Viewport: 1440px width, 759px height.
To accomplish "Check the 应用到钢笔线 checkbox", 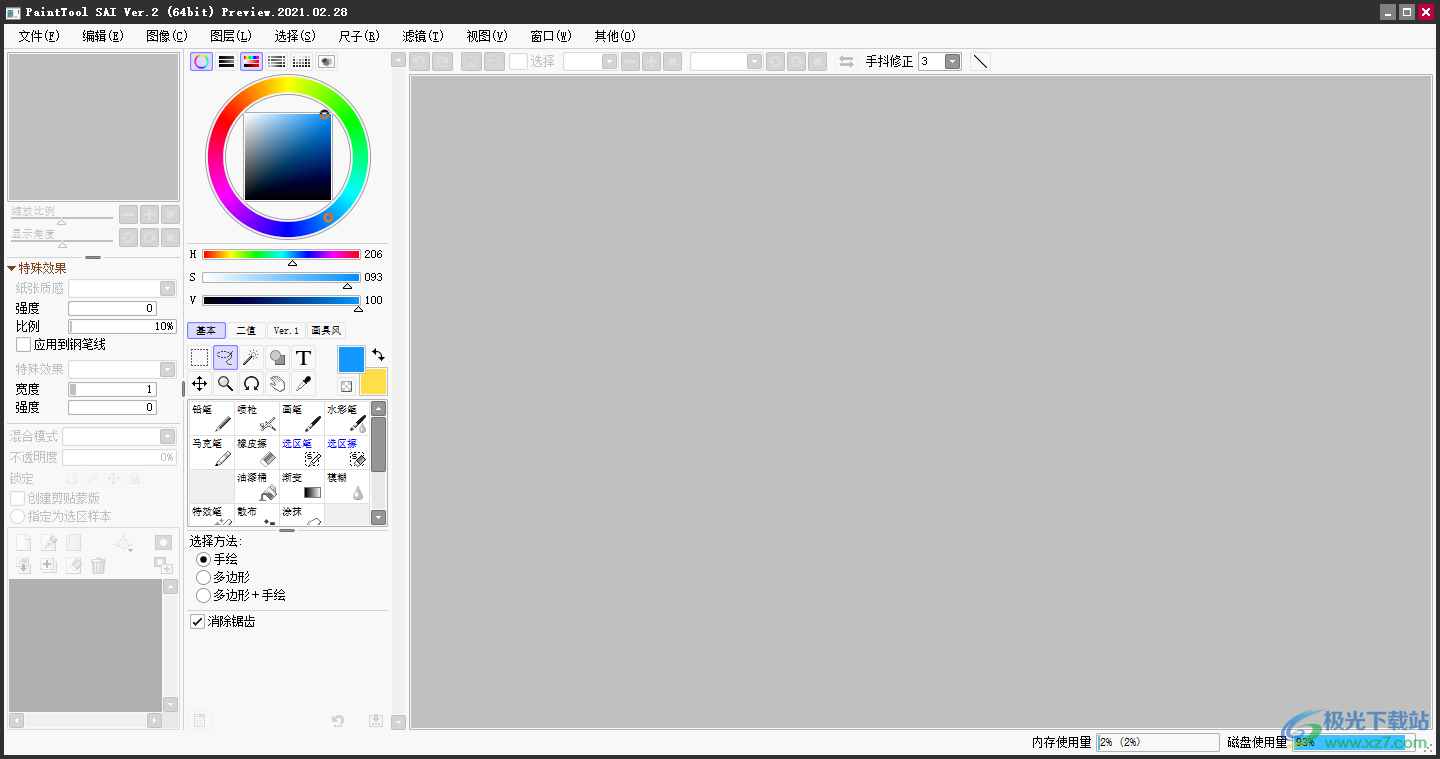I will [x=24, y=344].
